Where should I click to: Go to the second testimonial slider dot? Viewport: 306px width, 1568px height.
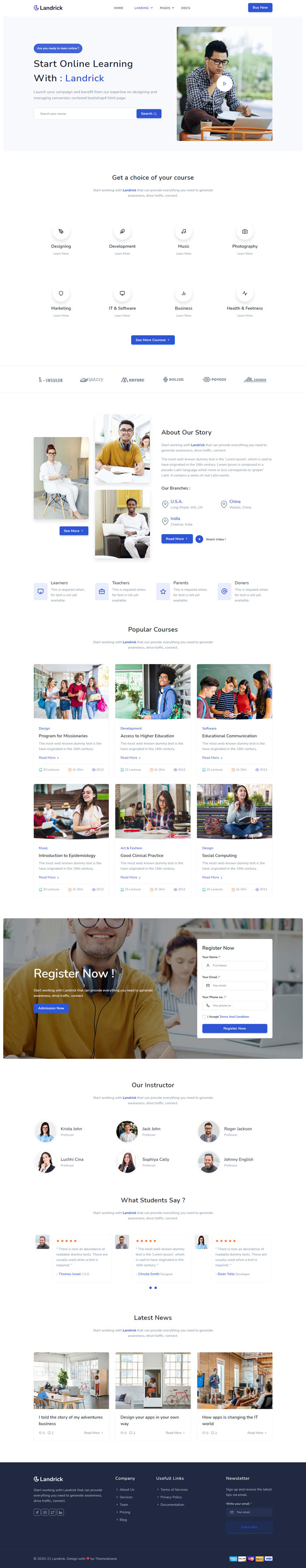[x=156, y=1288]
